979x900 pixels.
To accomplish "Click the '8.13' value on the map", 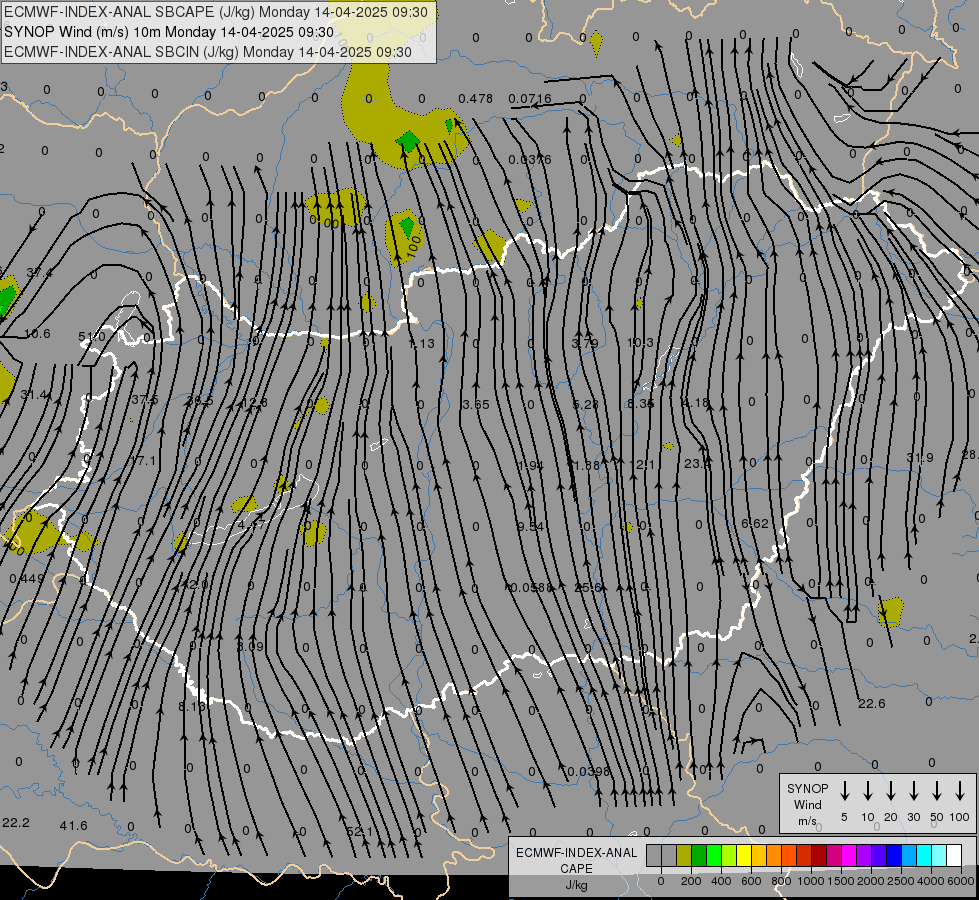I will [x=192, y=707].
